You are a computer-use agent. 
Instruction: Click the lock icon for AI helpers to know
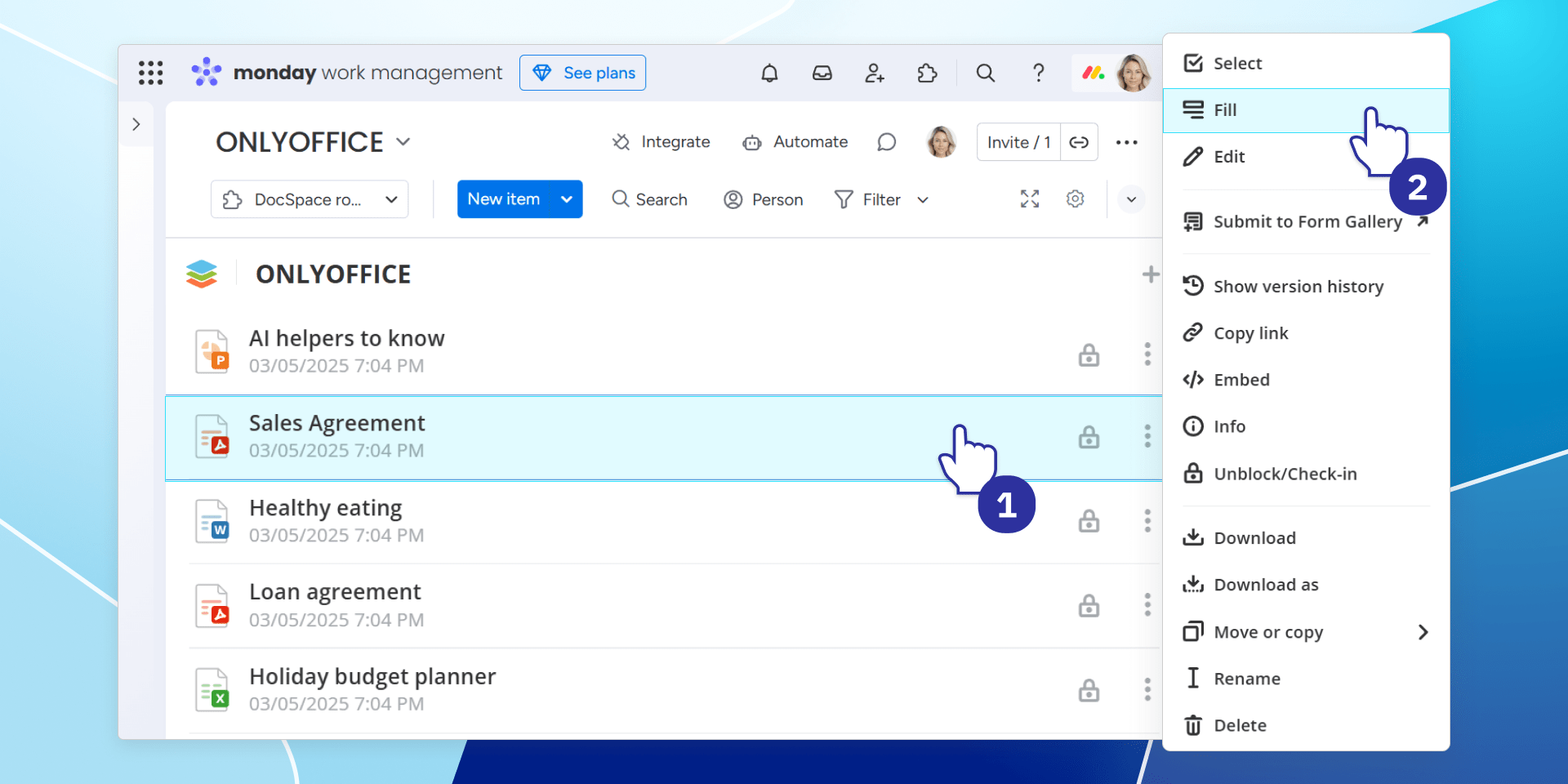pyautogui.click(x=1089, y=354)
